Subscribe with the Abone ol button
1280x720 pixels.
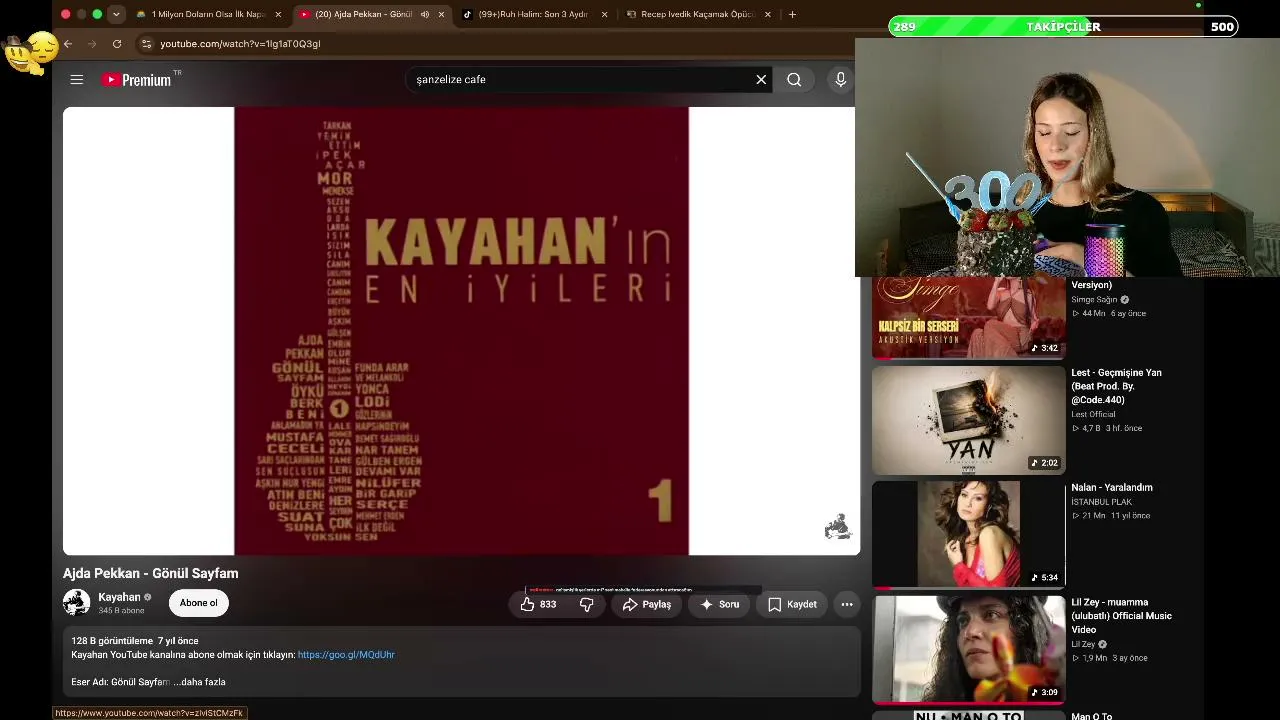198,603
